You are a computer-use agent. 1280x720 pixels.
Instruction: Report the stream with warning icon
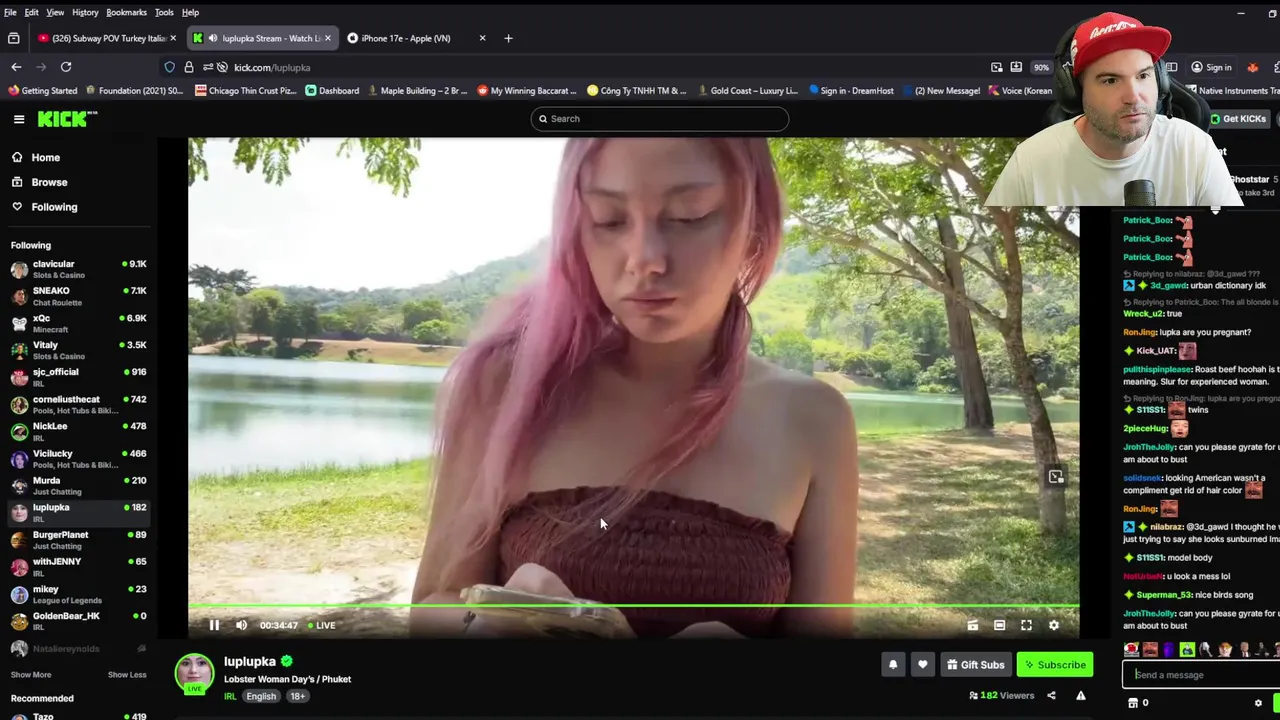[x=1081, y=695]
